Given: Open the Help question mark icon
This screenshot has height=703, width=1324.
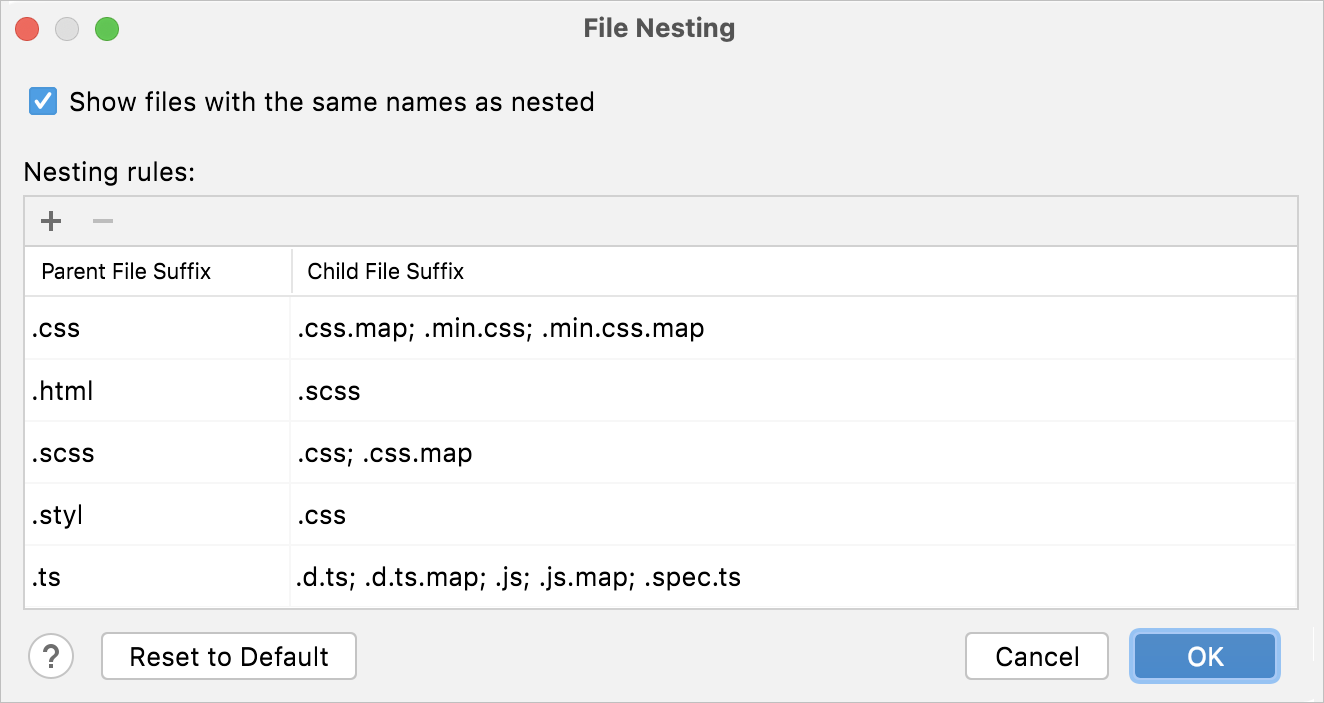Looking at the screenshot, I should pos(51,657).
